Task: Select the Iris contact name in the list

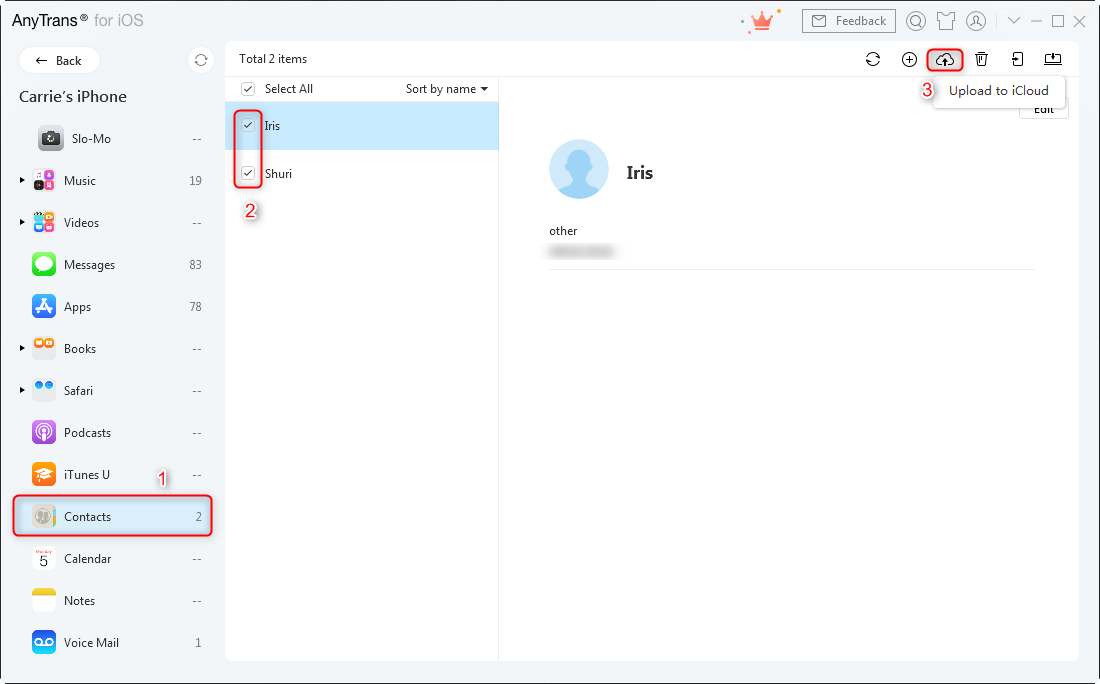Action: point(272,126)
